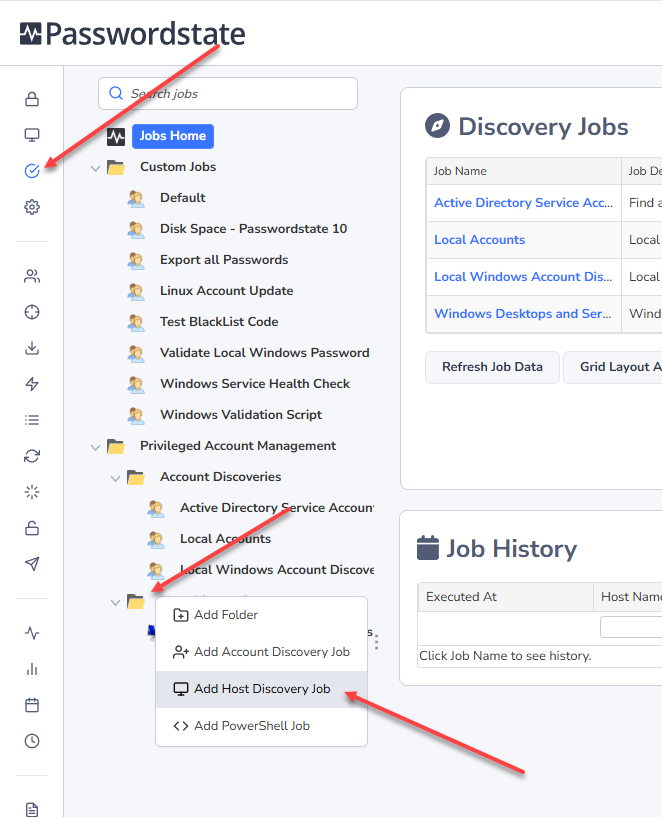662x817 pixels.
Task: Click the calendar sidebar icon
Action: coord(32,705)
